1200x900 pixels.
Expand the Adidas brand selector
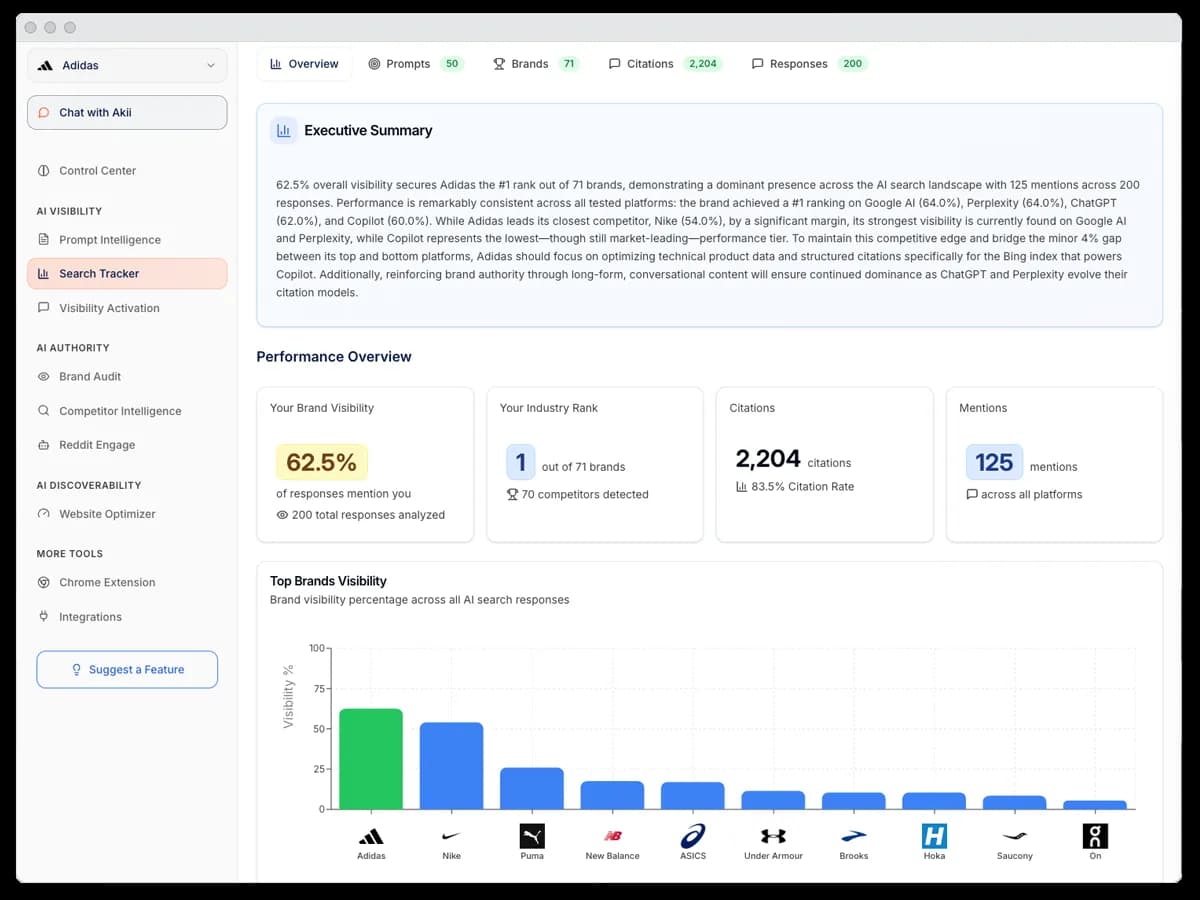pos(127,65)
